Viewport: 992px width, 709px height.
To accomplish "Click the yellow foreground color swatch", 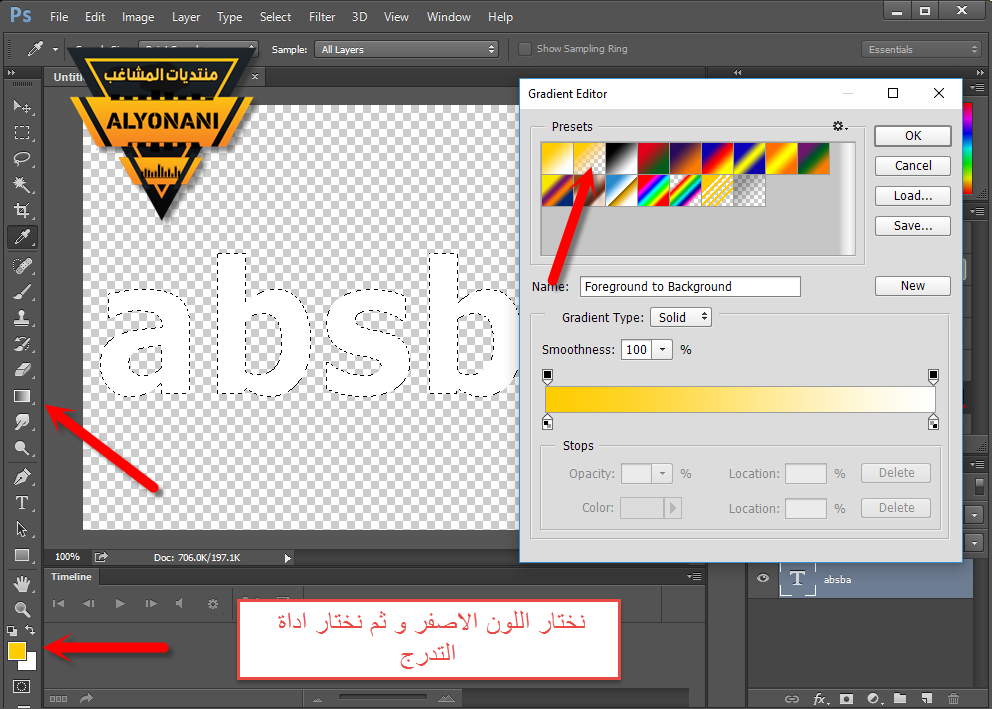I will pyautogui.click(x=17, y=651).
